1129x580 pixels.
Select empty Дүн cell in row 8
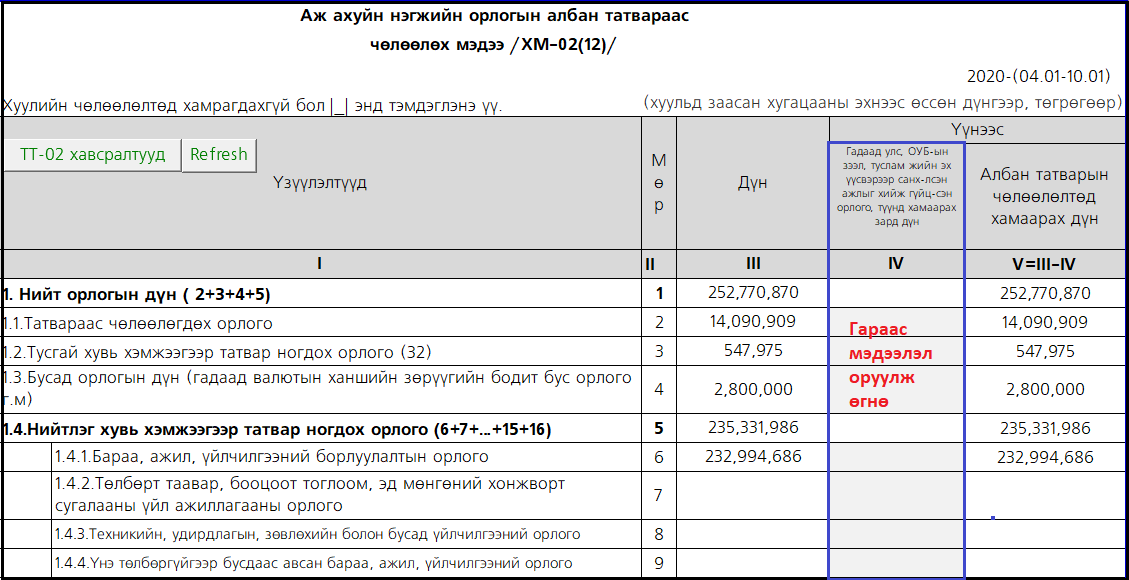(752, 534)
